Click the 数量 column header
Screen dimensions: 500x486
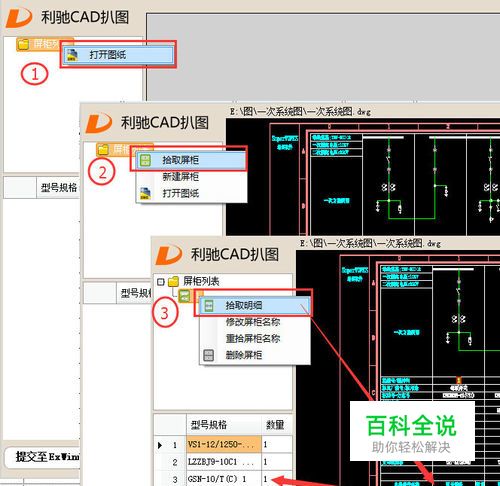click(x=277, y=425)
